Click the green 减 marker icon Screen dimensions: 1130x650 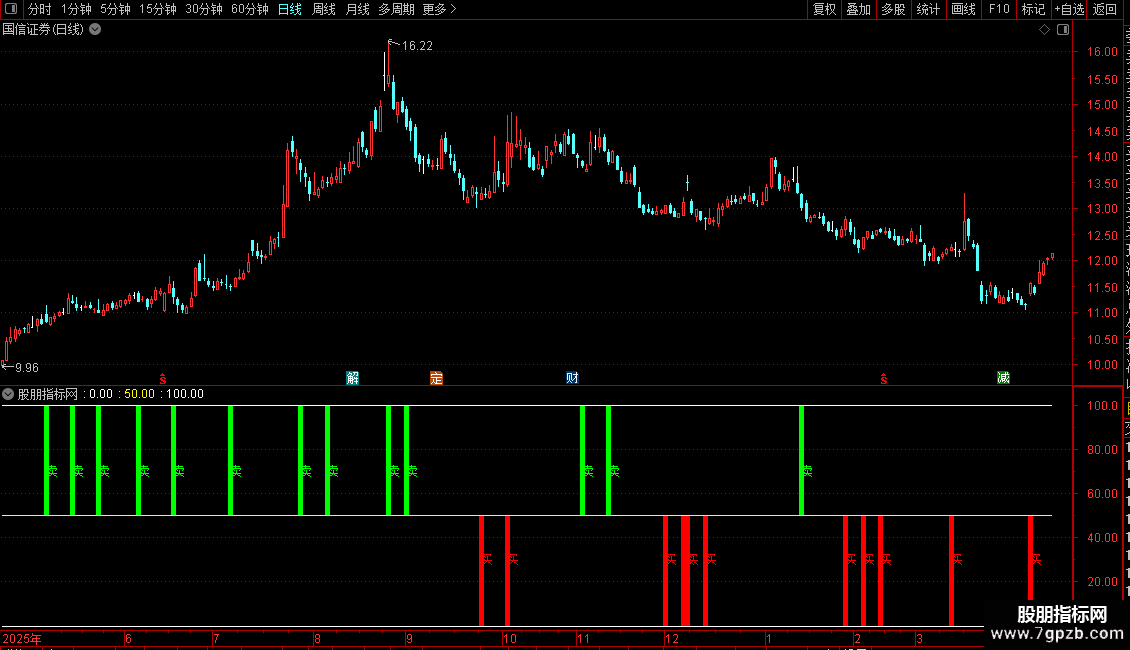tap(1003, 378)
